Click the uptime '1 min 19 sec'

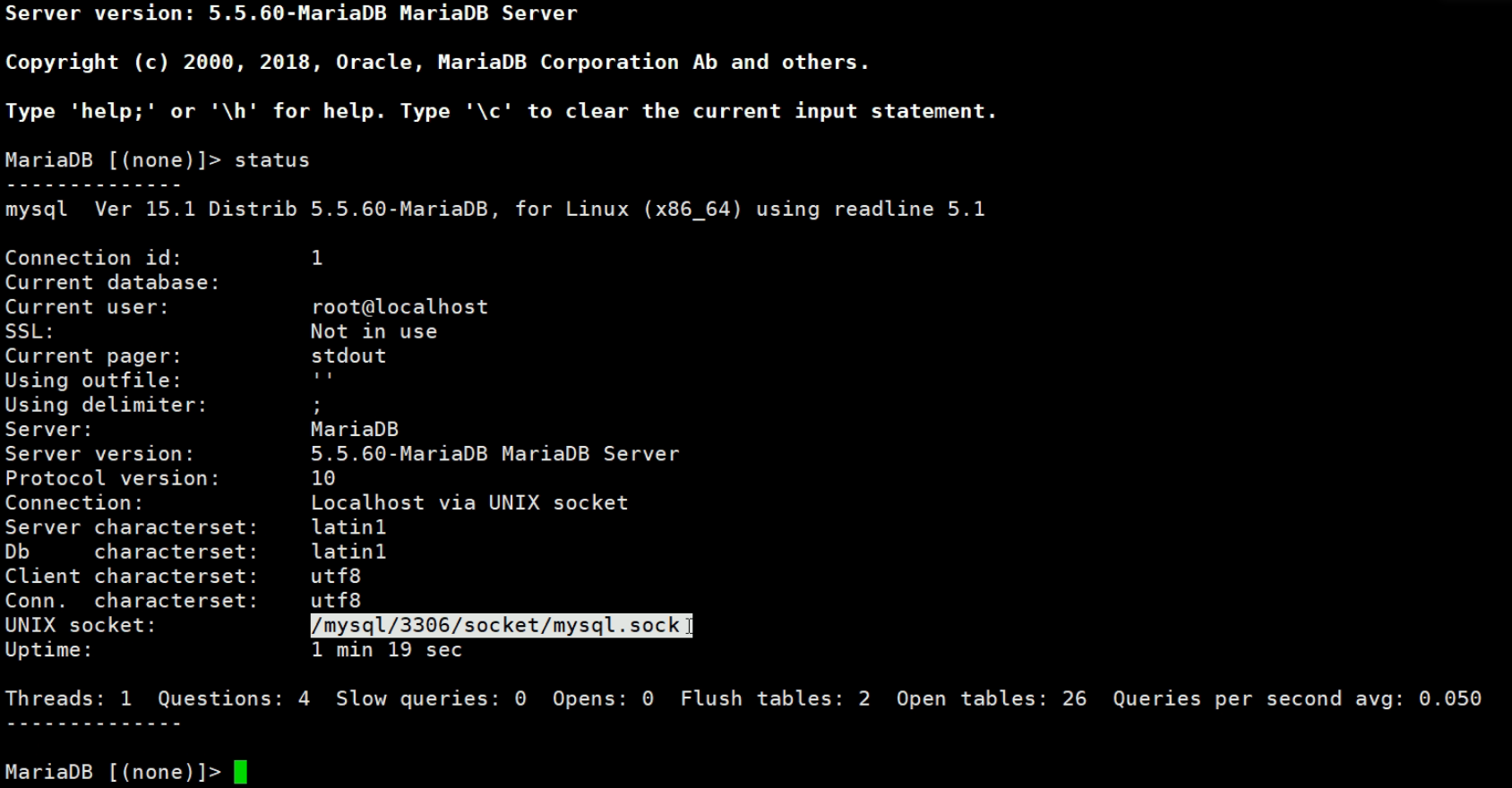click(x=386, y=650)
